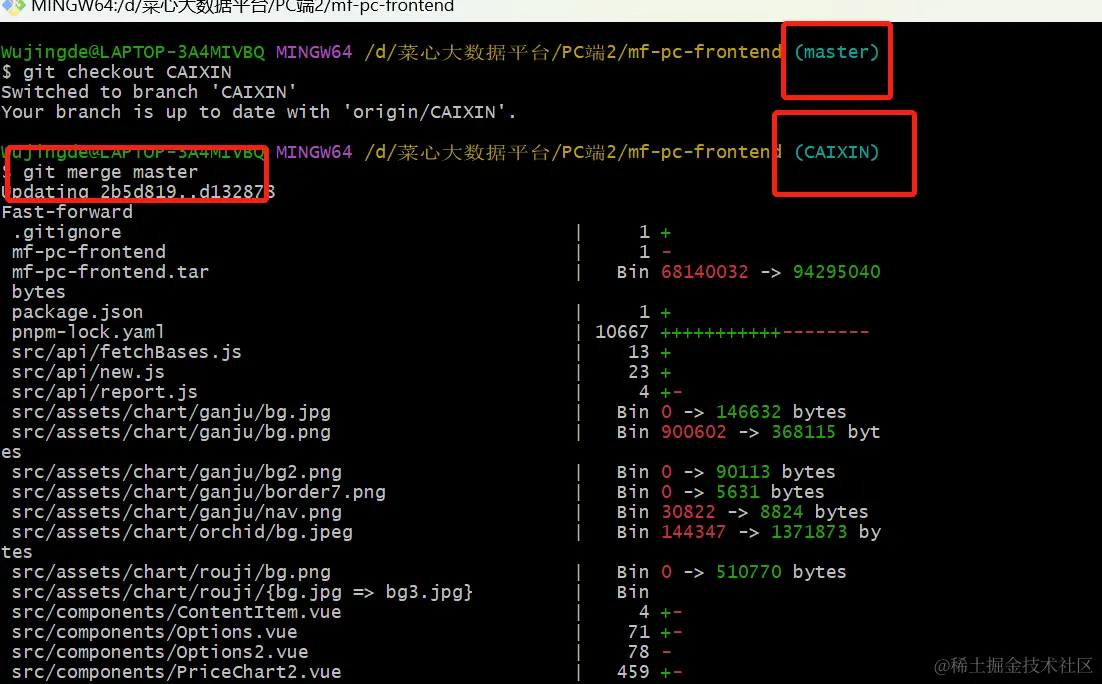Click the 'Fast-forward' line

pyautogui.click(x=67, y=212)
